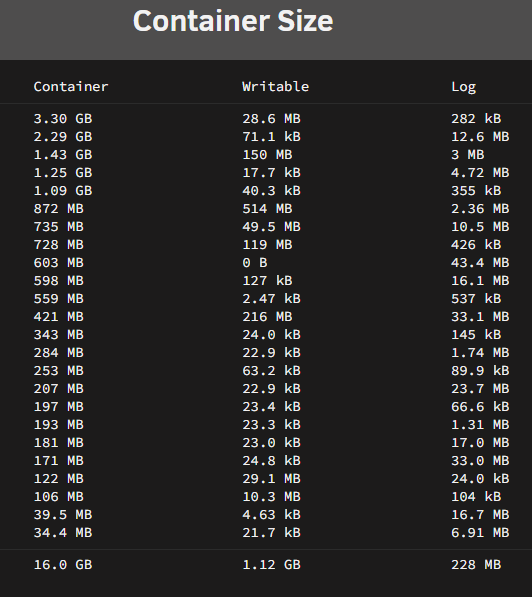Click the 282 kB log value

[x=476, y=119]
